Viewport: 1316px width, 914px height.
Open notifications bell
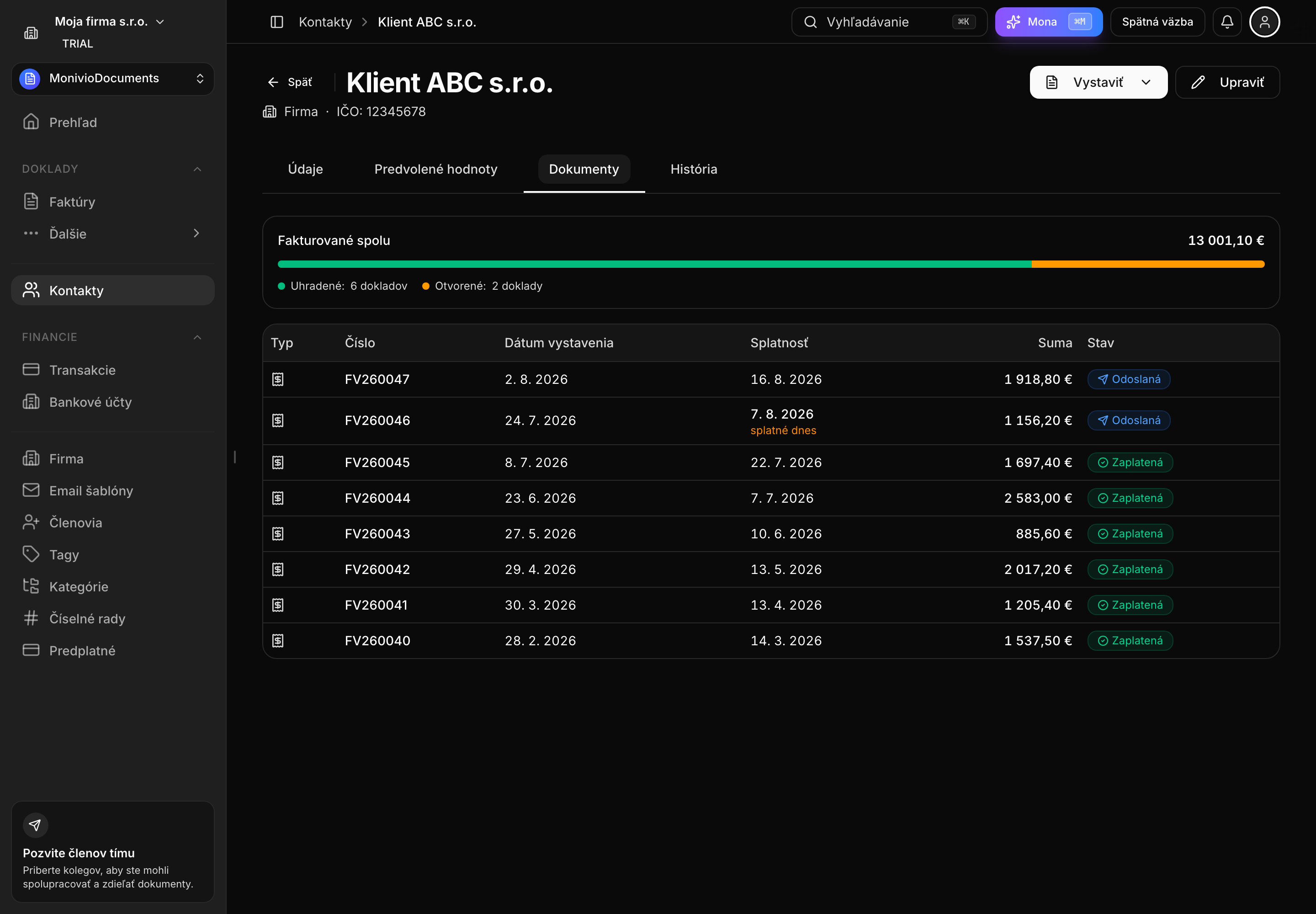1226,22
